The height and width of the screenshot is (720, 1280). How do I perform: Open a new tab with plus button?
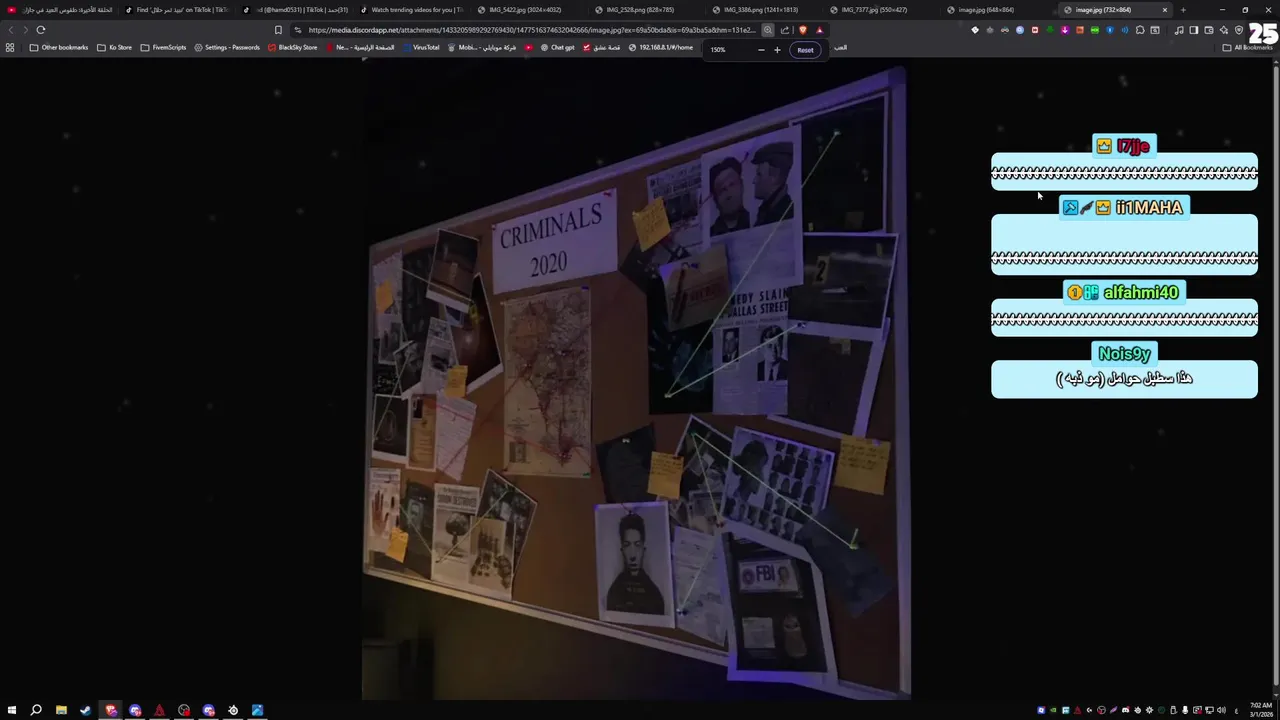1183,10
